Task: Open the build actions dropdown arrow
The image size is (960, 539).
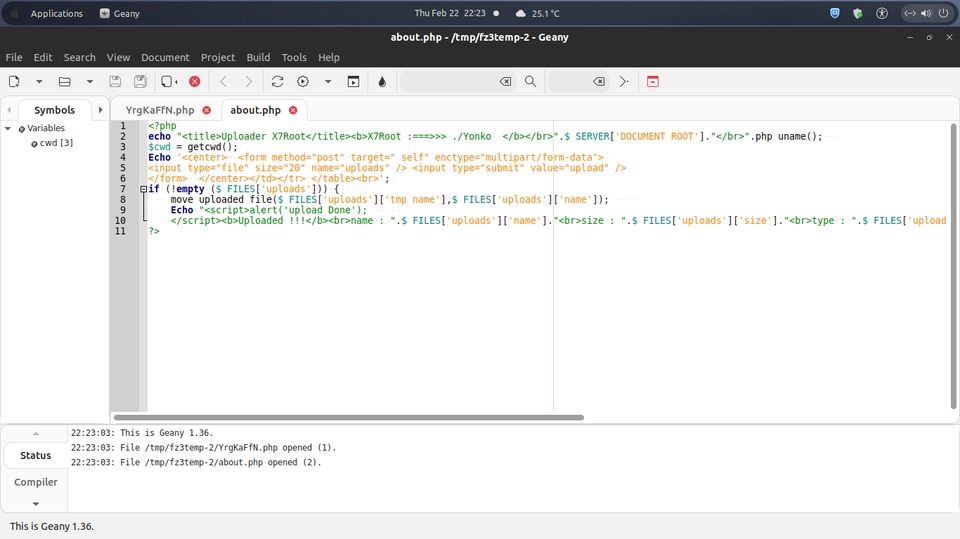Action: click(328, 81)
